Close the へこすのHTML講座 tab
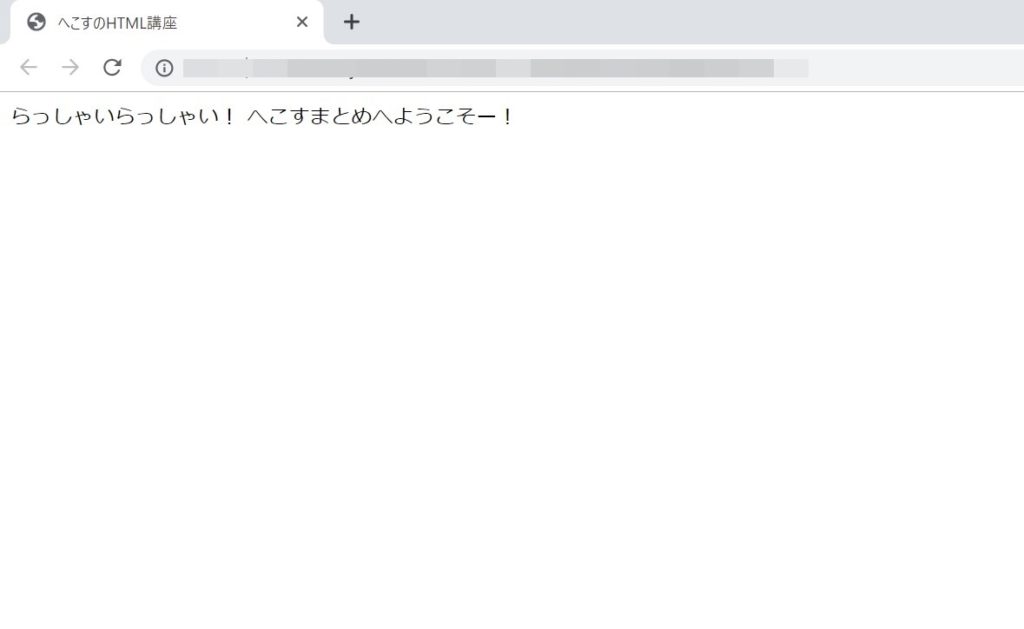Screen dimensions: 1024x629 (x=302, y=22)
